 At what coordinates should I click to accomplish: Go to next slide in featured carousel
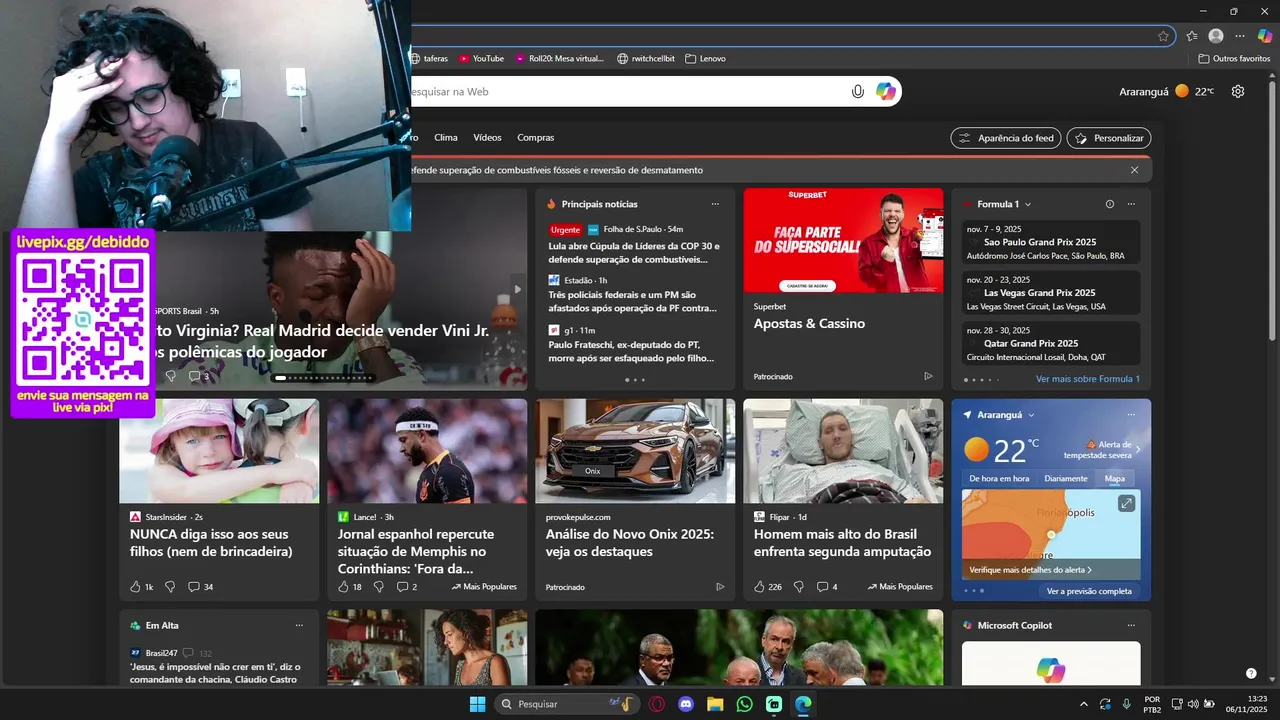coord(517,289)
